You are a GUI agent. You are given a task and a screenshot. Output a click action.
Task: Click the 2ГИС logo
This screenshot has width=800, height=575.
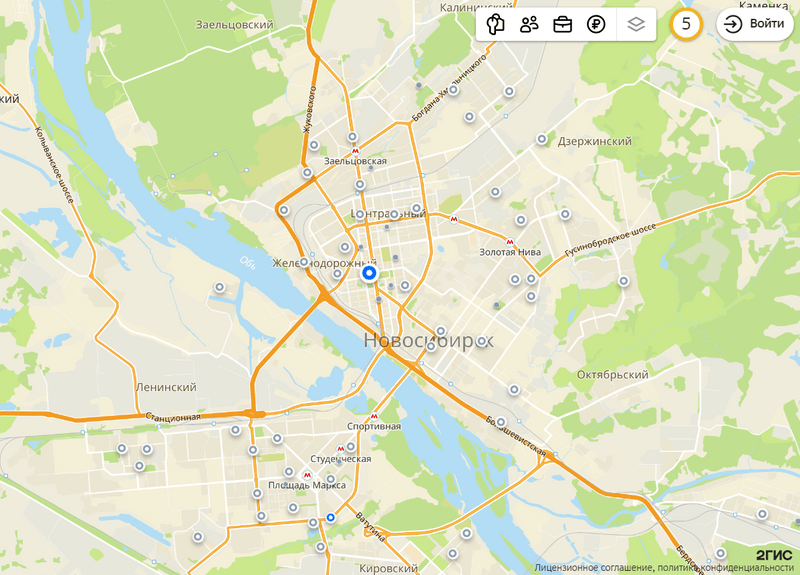click(774, 555)
